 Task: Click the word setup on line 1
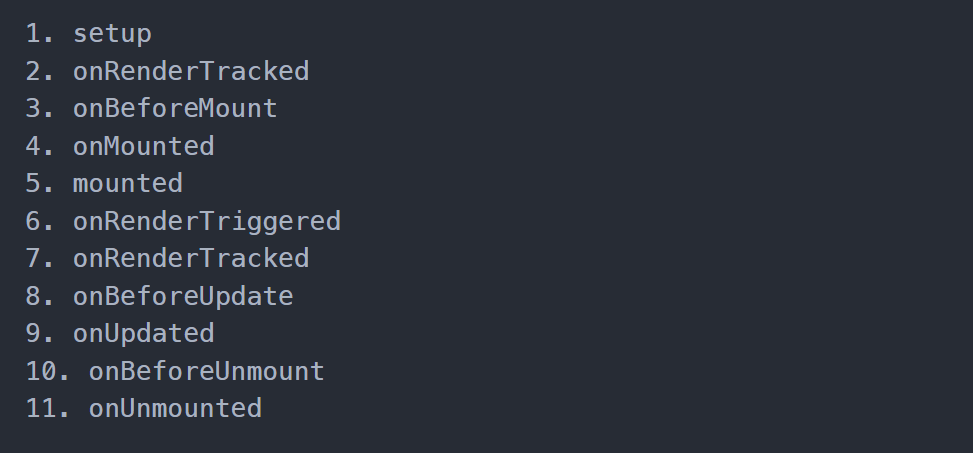(112, 34)
